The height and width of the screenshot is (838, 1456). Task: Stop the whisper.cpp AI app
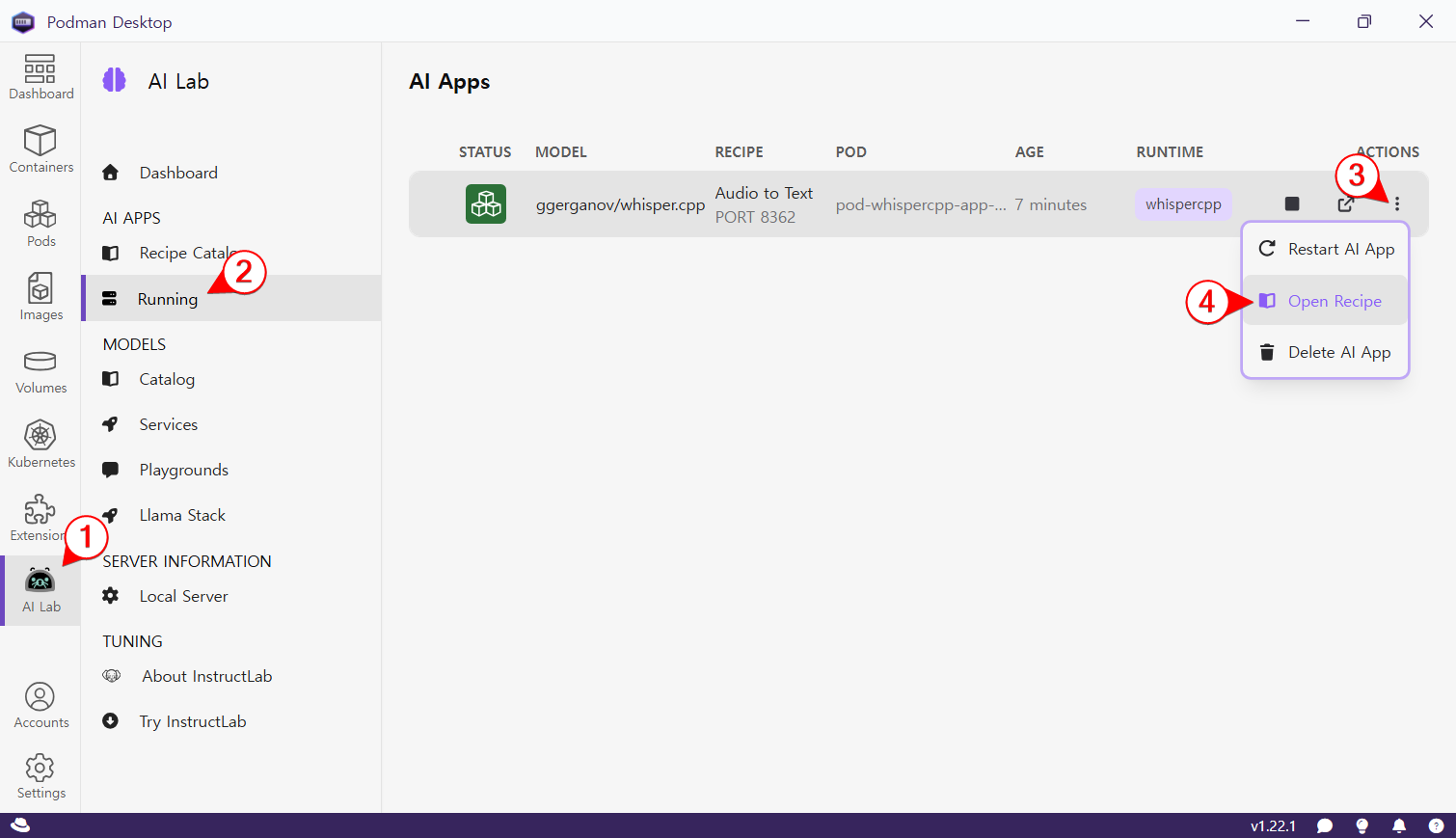click(1292, 203)
